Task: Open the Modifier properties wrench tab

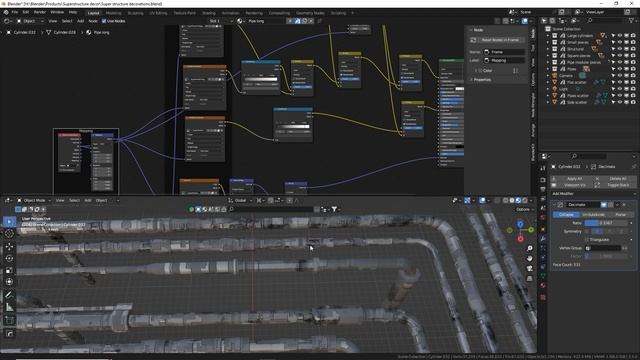Action: [x=542, y=238]
